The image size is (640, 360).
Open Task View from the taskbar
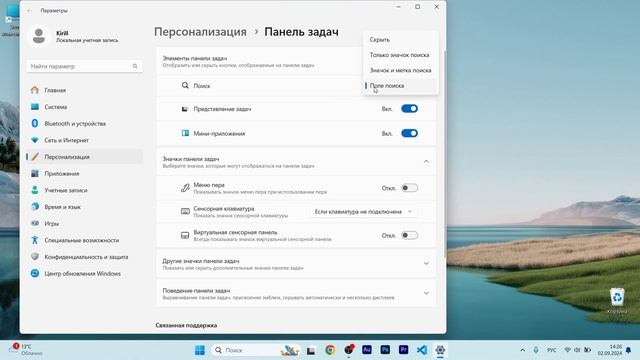[311, 350]
